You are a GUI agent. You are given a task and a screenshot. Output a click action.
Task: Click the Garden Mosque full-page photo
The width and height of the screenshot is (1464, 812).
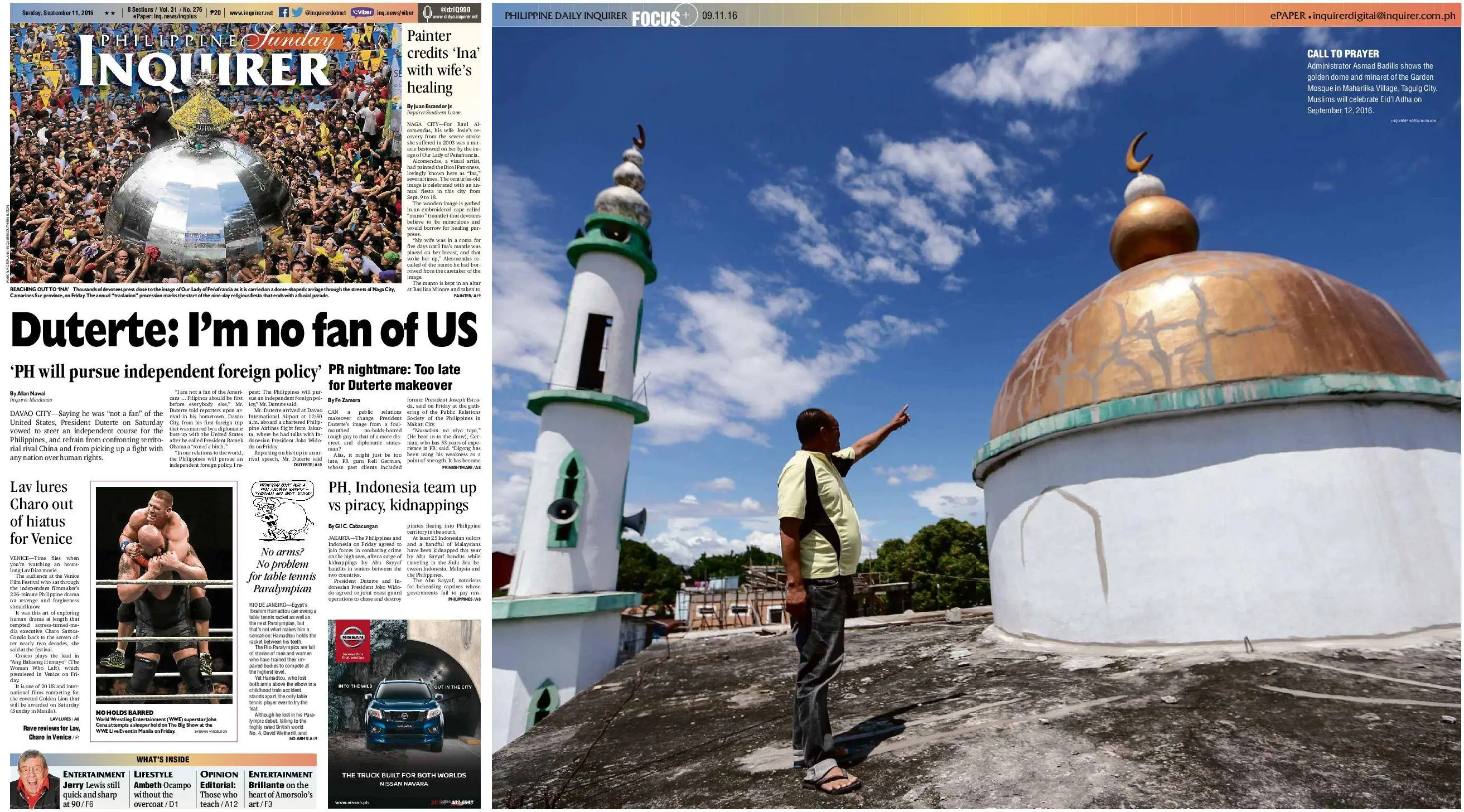click(977, 418)
